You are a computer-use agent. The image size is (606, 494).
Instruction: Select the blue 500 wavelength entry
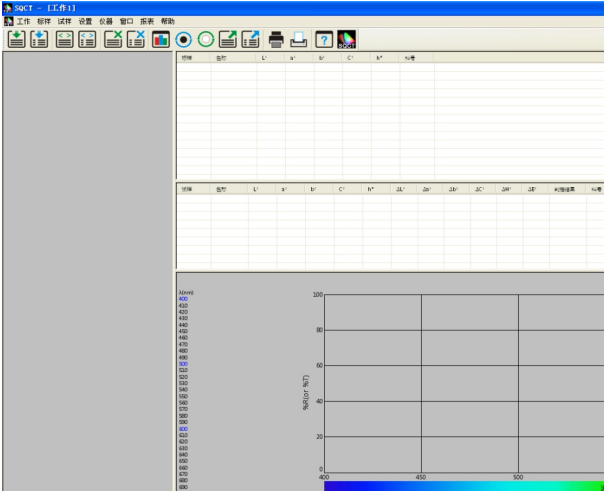coord(183,364)
